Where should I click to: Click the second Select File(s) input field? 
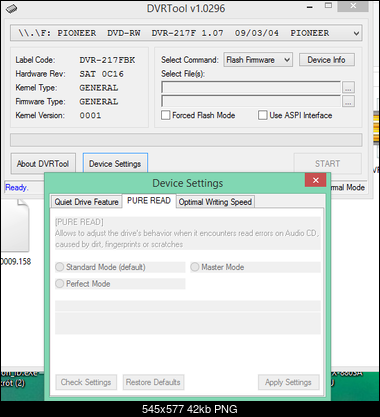251,101
